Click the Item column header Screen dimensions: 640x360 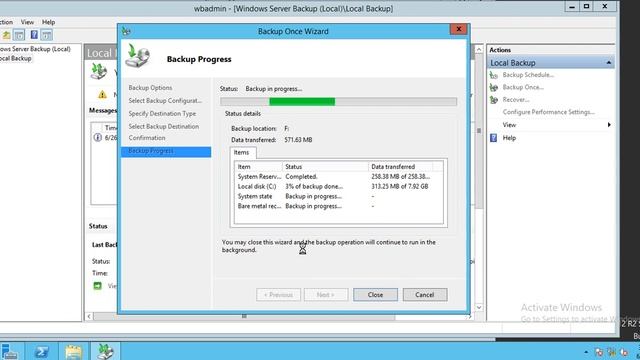tap(258, 167)
